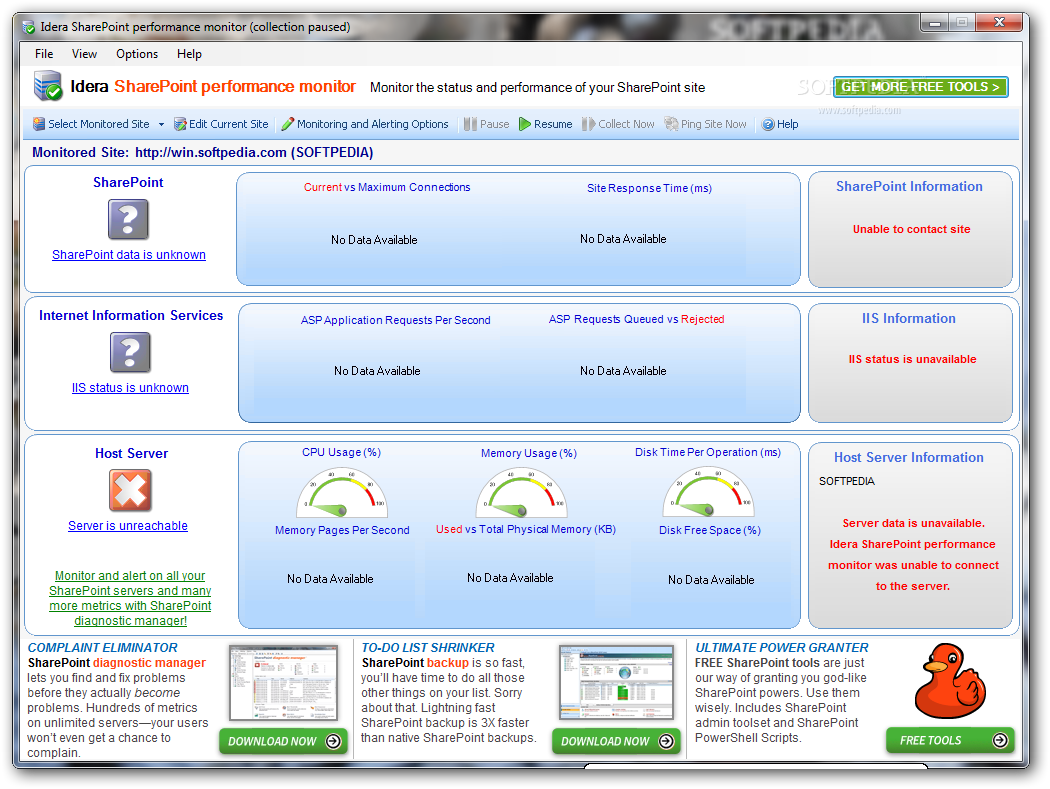
Task: Open 'SharePoint data is unknown' link
Action: pos(129,255)
